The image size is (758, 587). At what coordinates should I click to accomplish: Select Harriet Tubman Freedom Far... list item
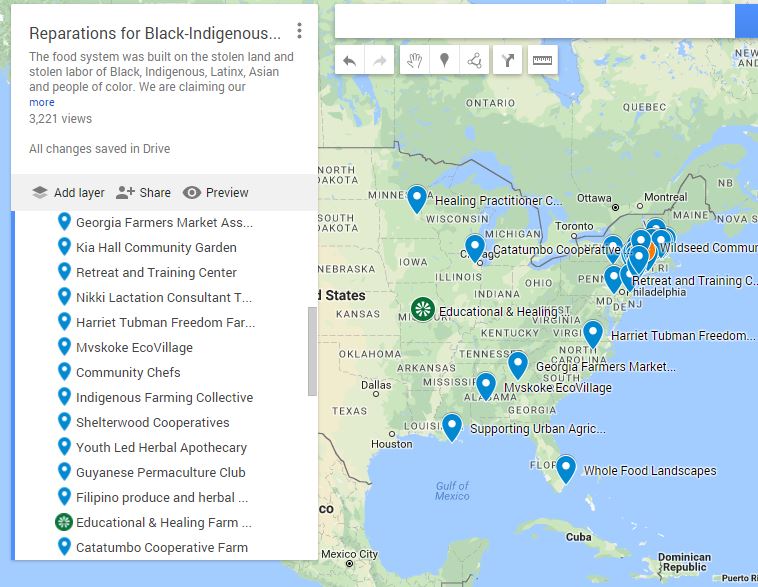tap(165, 323)
